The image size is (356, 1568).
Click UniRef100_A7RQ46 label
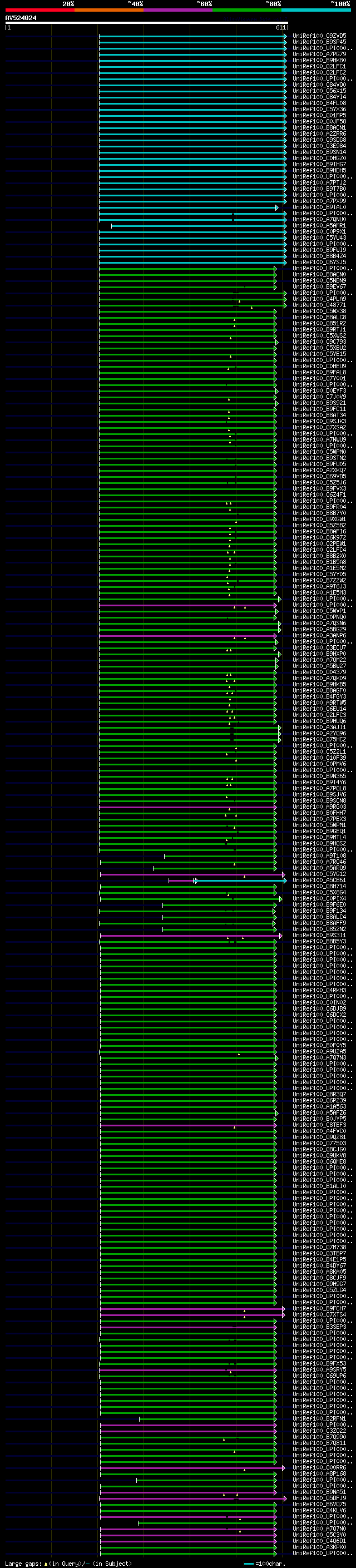point(319,862)
